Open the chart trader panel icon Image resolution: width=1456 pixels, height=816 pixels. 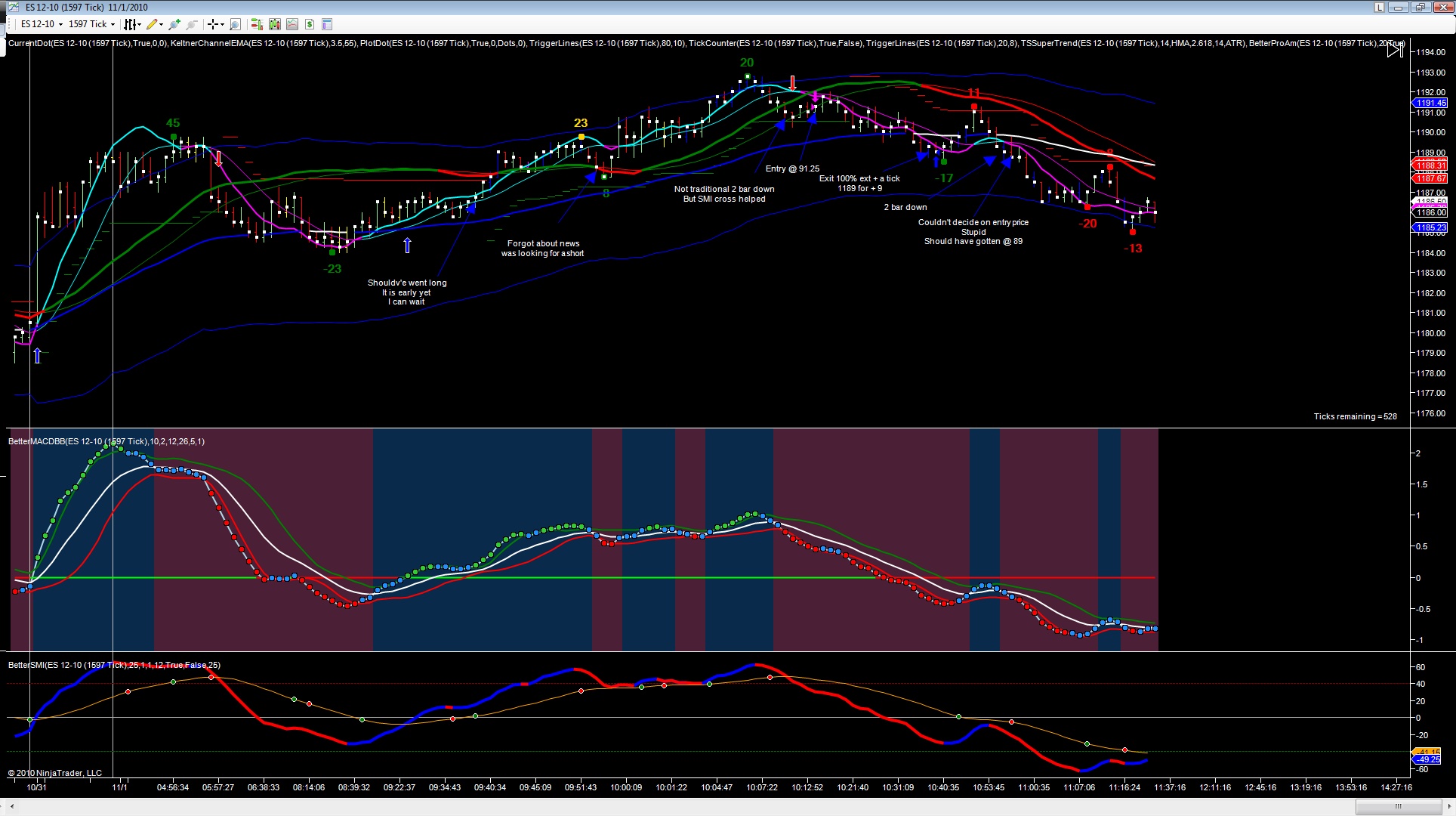[x=257, y=24]
